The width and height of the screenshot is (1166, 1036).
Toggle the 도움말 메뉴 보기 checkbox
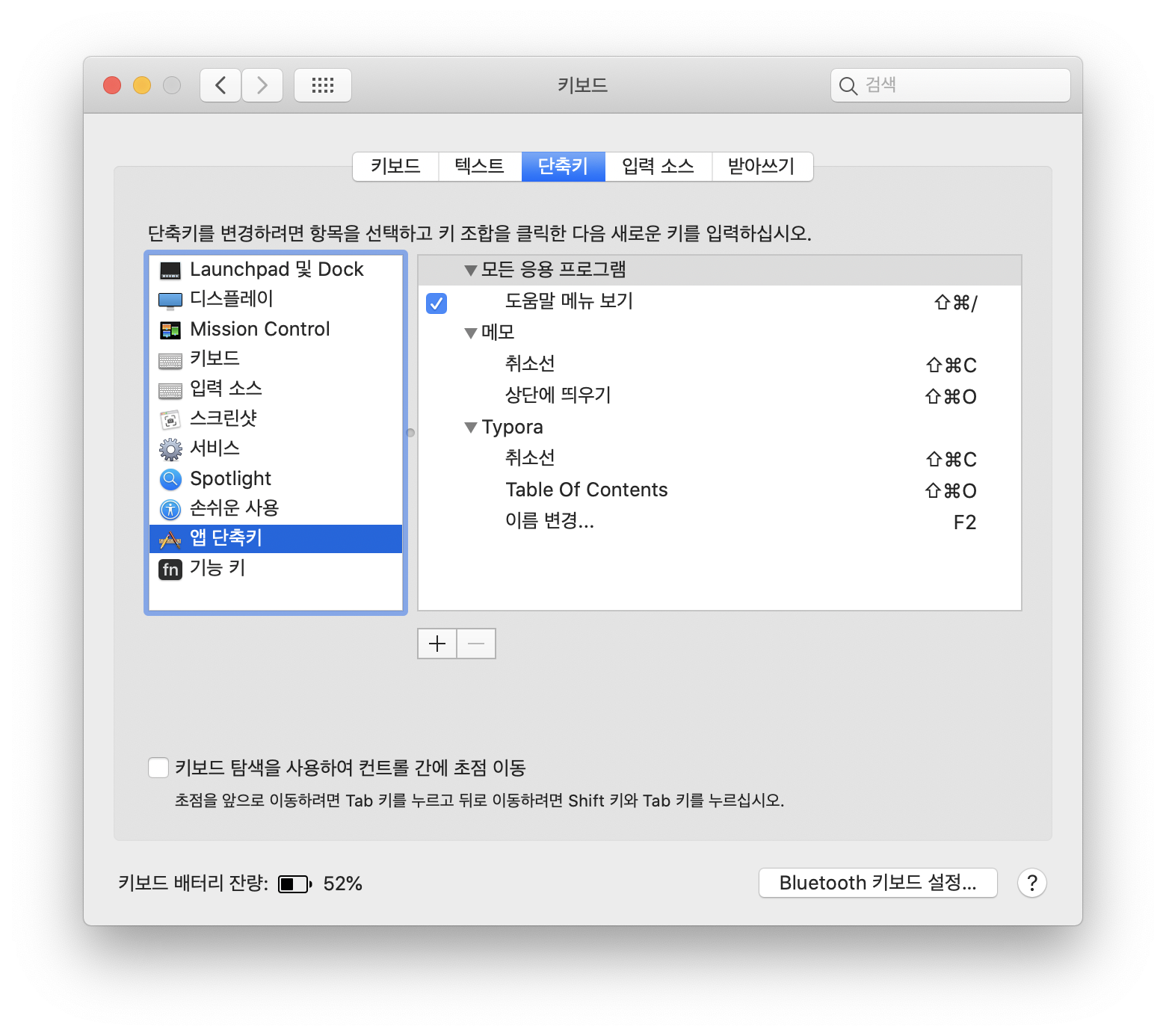pos(437,303)
